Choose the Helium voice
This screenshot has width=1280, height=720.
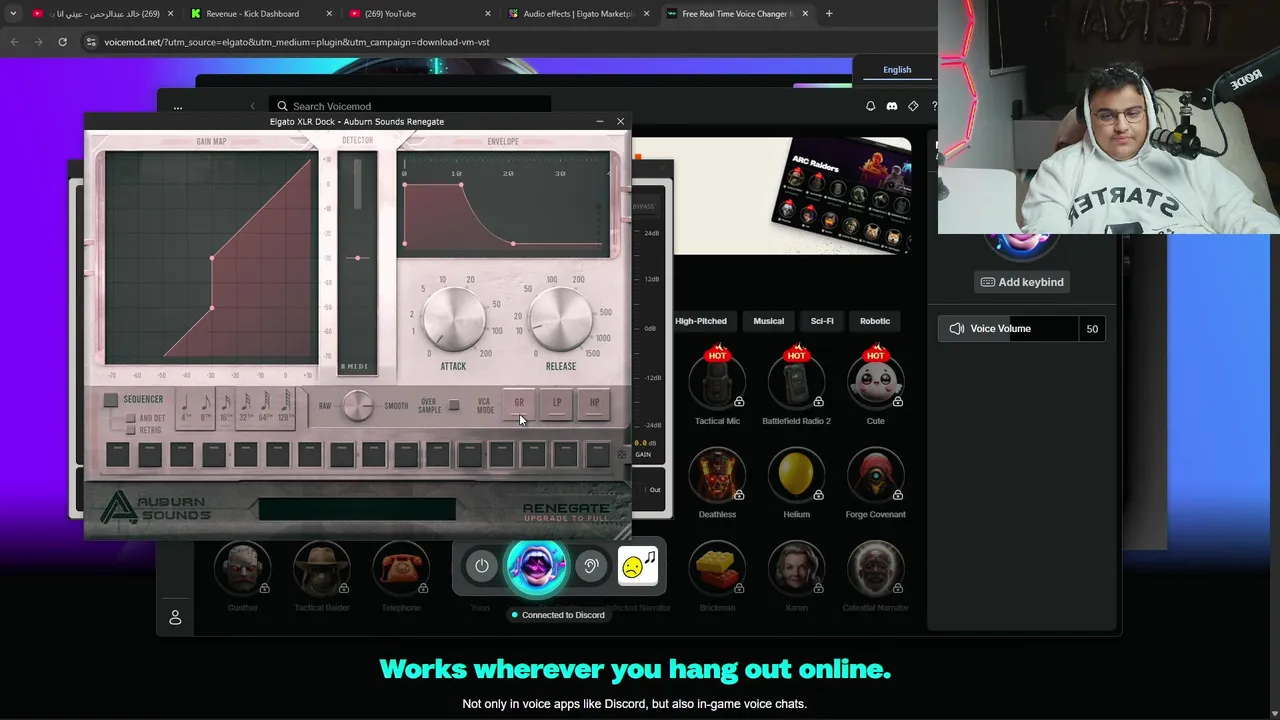point(796,474)
